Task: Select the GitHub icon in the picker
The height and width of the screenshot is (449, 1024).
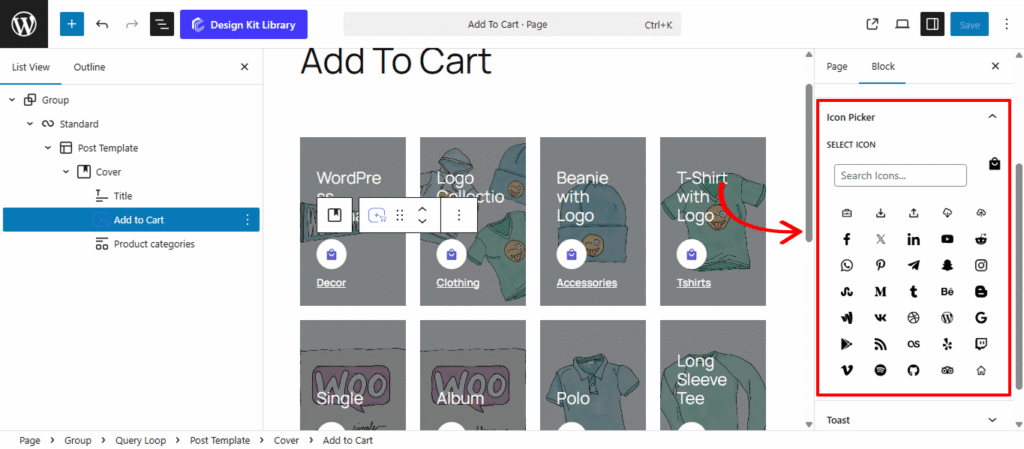Action: coord(913,370)
